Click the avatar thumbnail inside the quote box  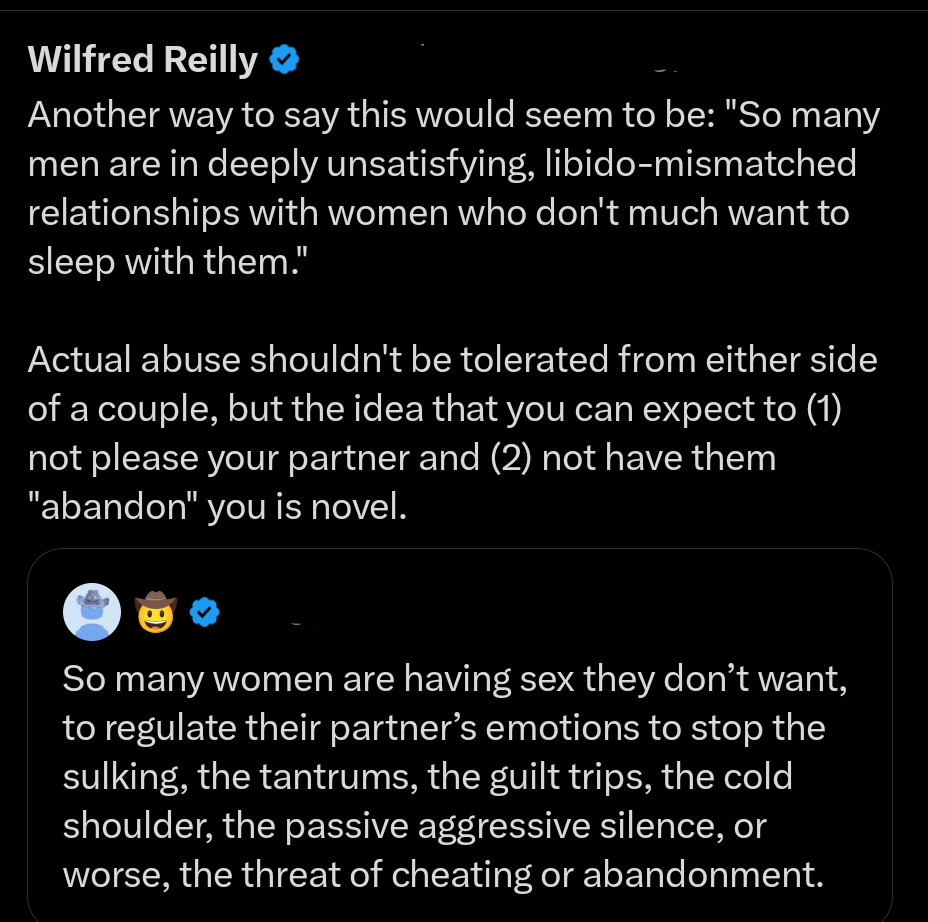click(91, 611)
